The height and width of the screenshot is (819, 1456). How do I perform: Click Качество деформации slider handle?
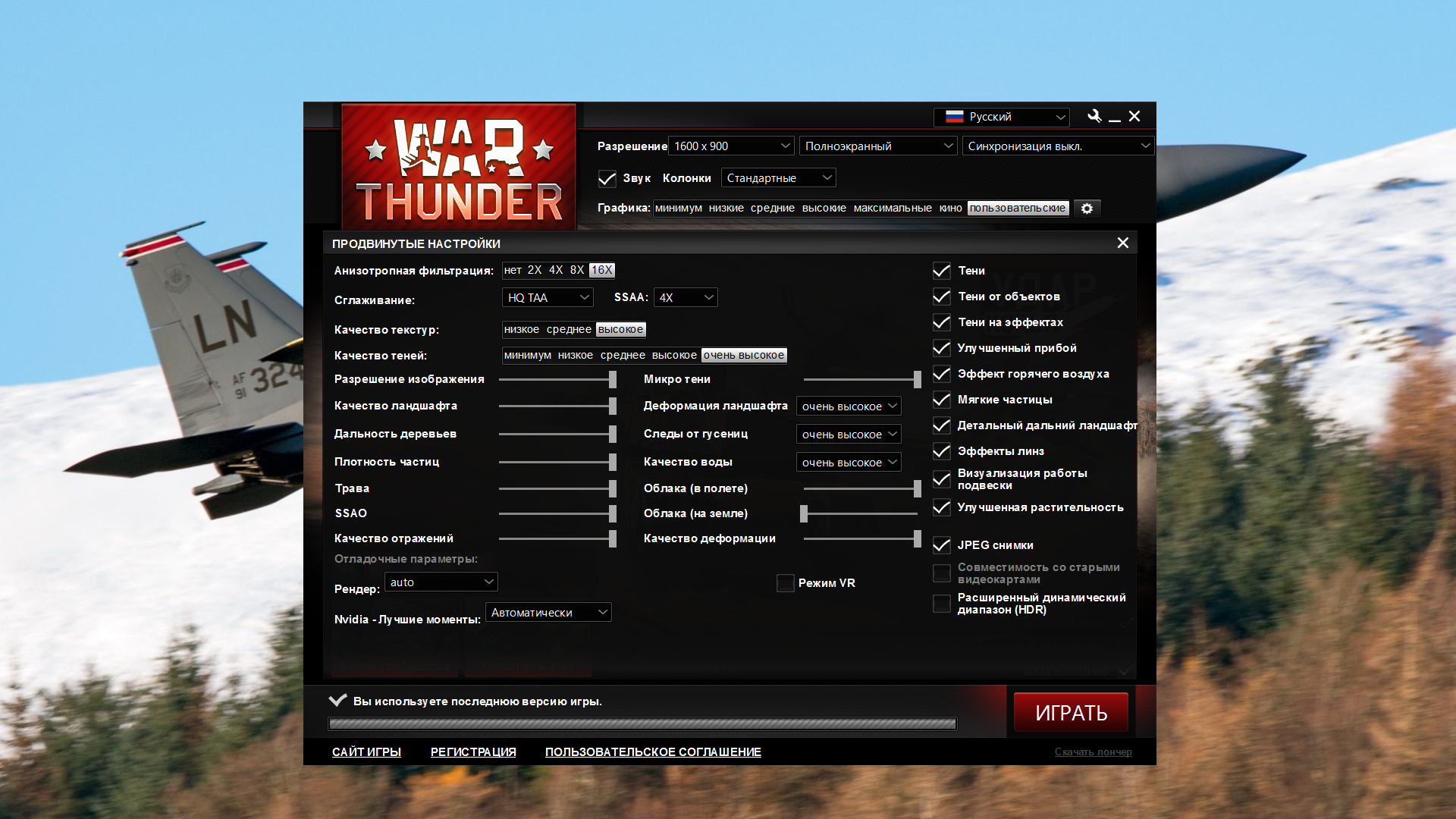pos(918,538)
